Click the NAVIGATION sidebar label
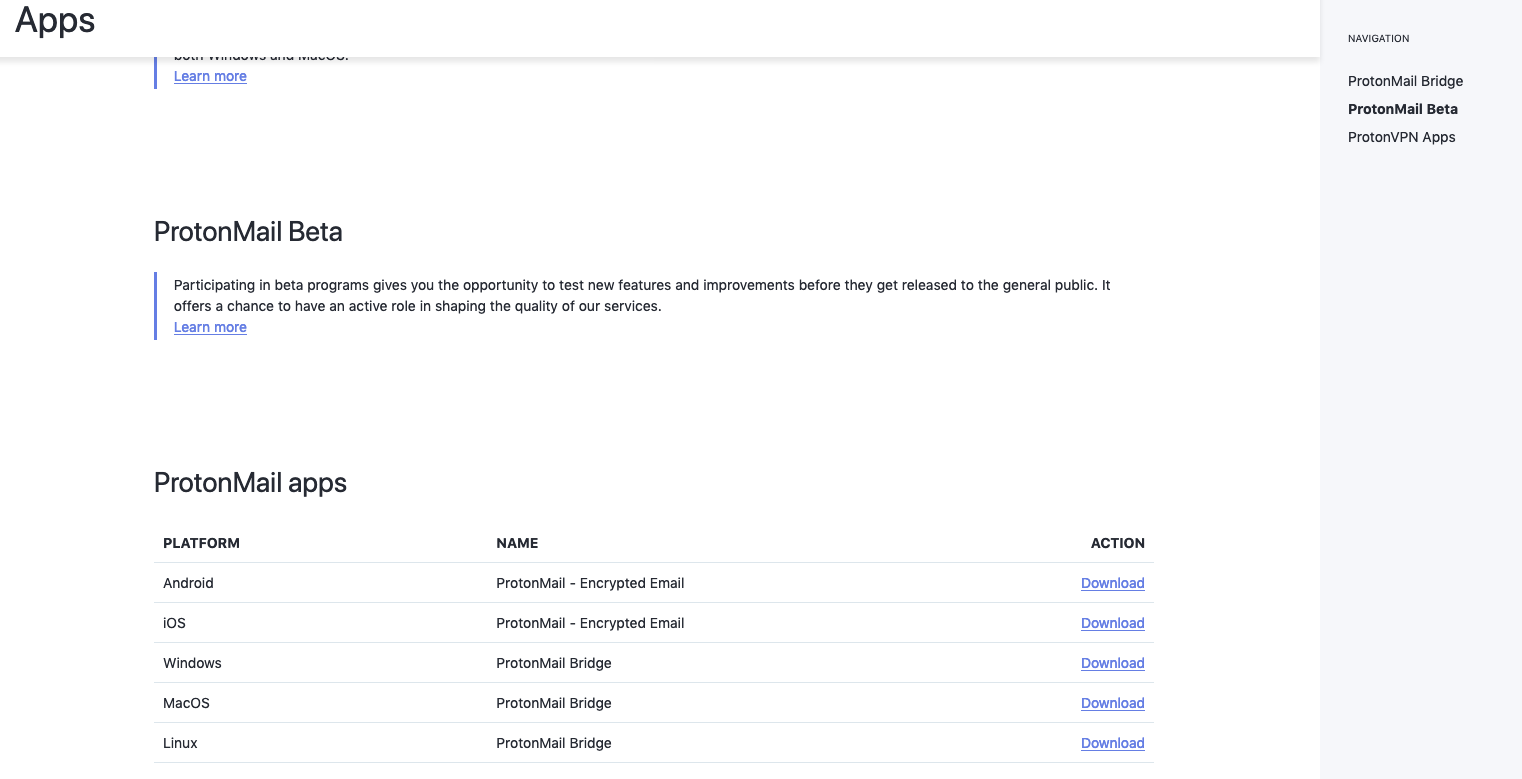 pyautogui.click(x=1378, y=38)
